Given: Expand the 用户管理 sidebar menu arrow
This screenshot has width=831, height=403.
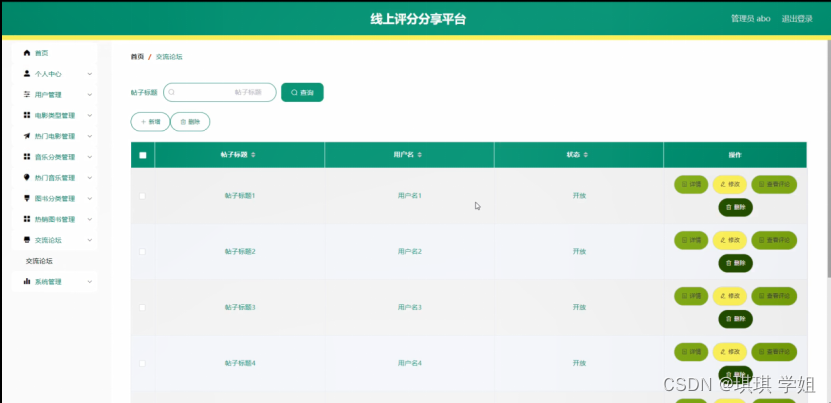Looking at the screenshot, I should click(x=90, y=94).
